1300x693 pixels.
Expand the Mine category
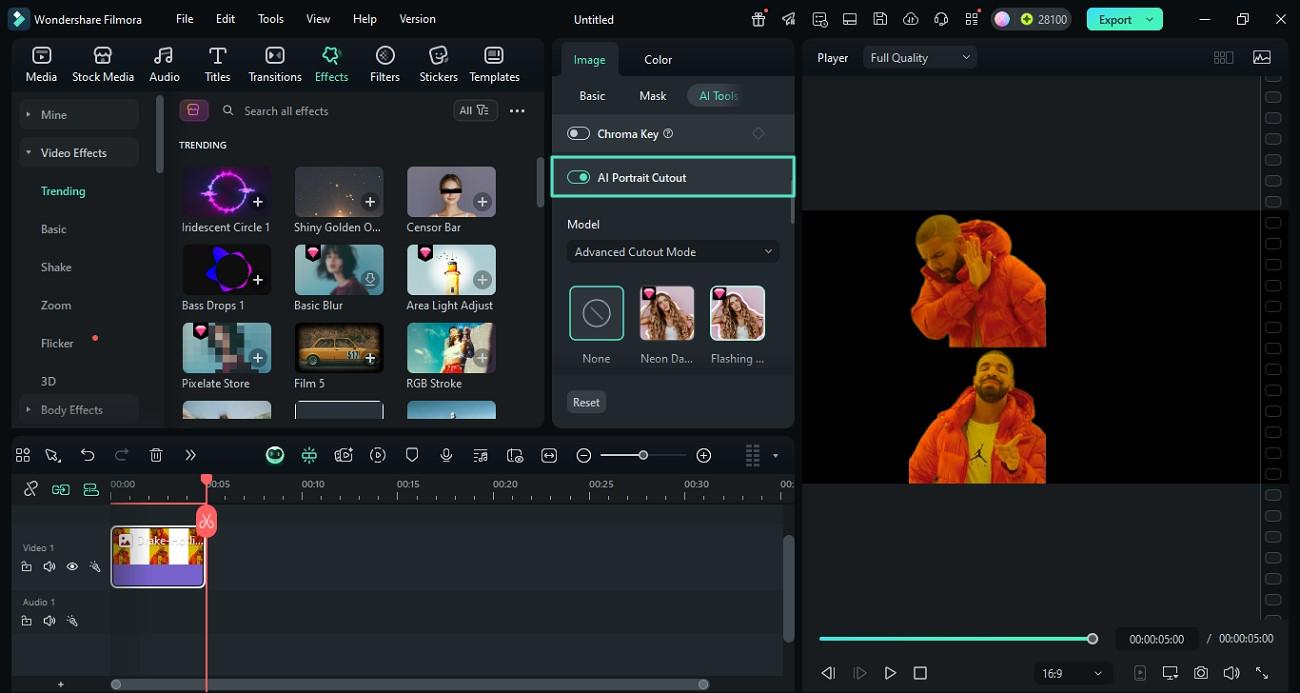[78, 115]
